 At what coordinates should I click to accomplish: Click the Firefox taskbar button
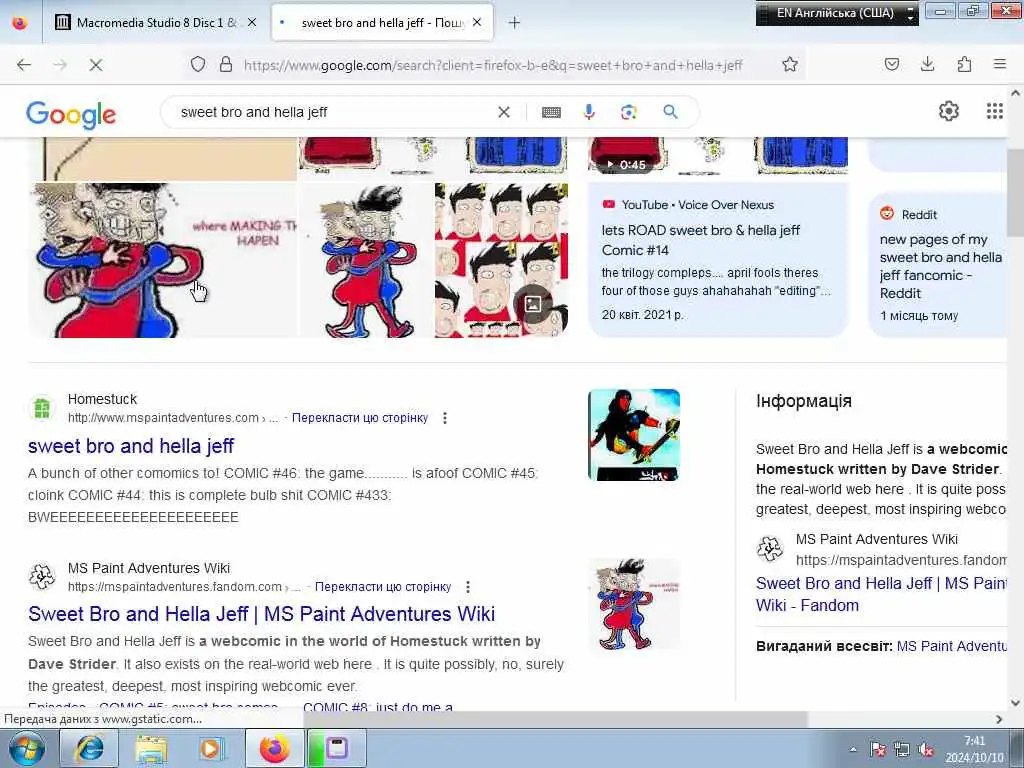[x=274, y=748]
